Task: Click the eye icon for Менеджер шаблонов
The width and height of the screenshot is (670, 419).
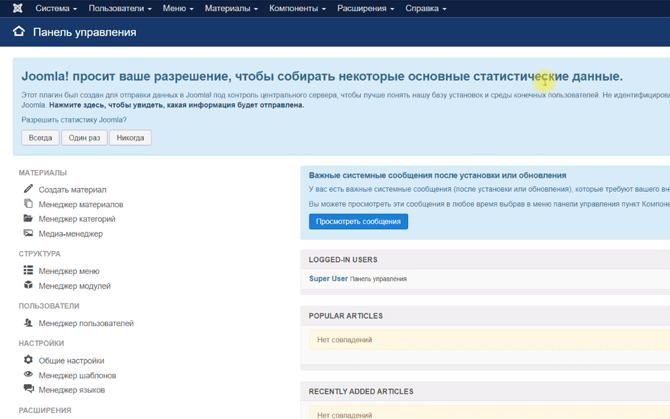Action: pos(28,375)
